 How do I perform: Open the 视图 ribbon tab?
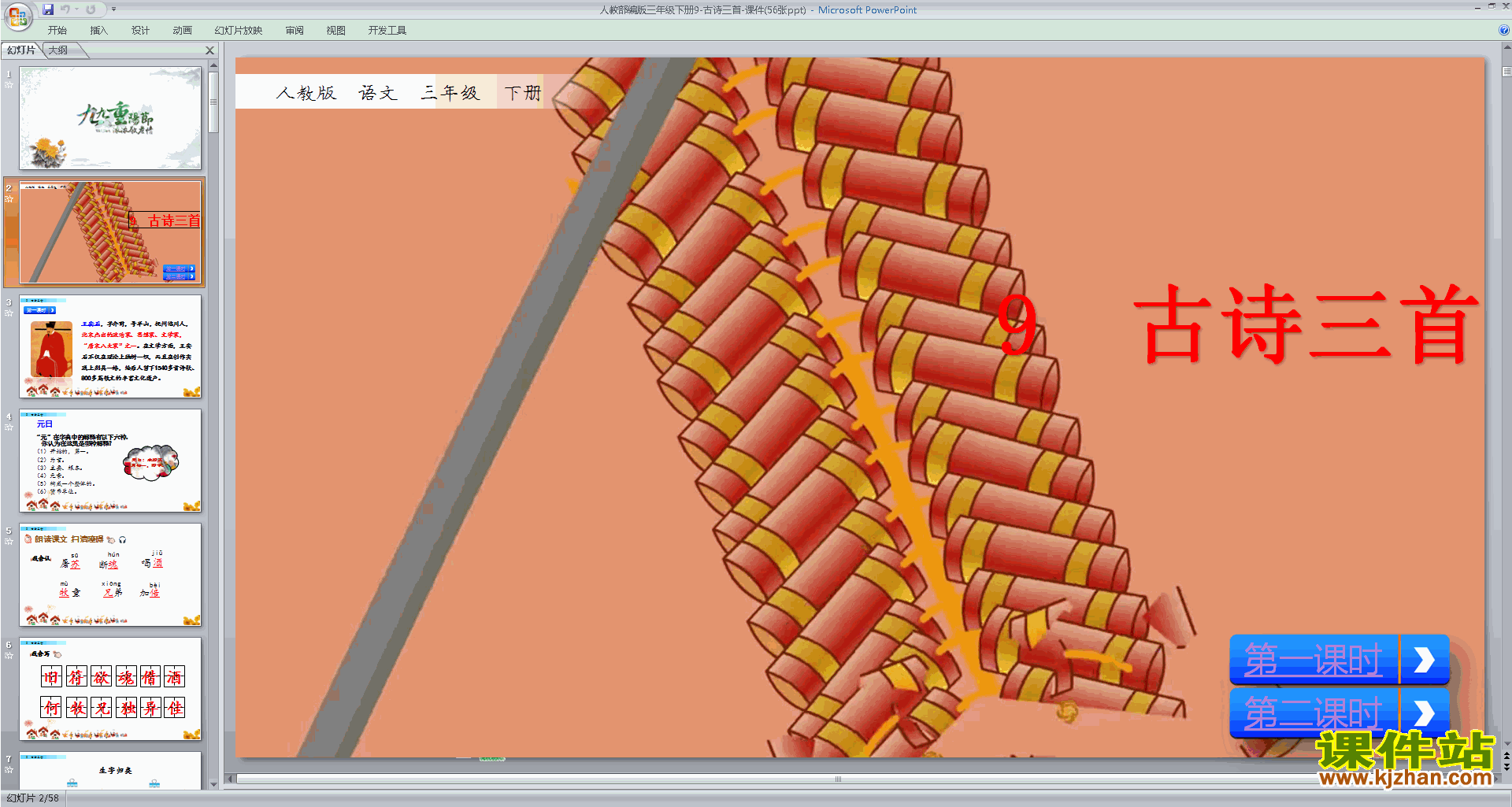[336, 31]
